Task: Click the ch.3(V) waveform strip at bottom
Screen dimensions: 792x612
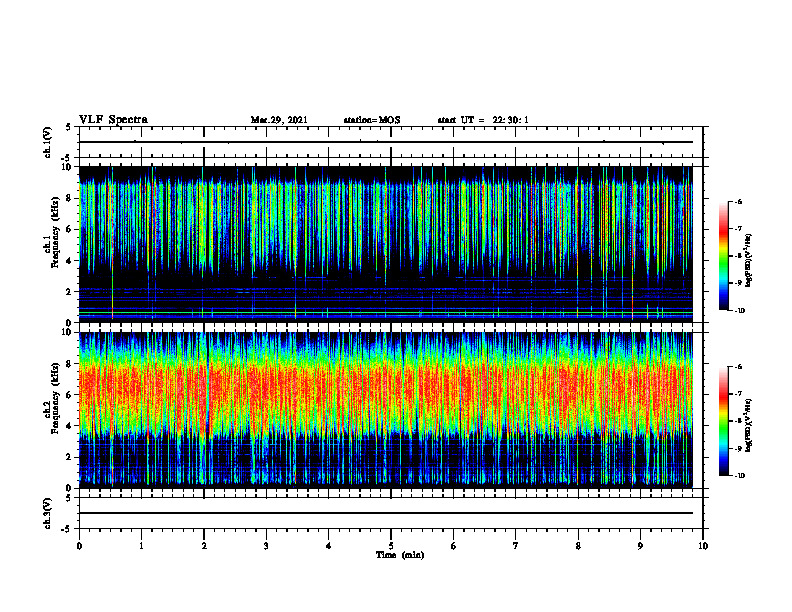Action: click(x=391, y=513)
